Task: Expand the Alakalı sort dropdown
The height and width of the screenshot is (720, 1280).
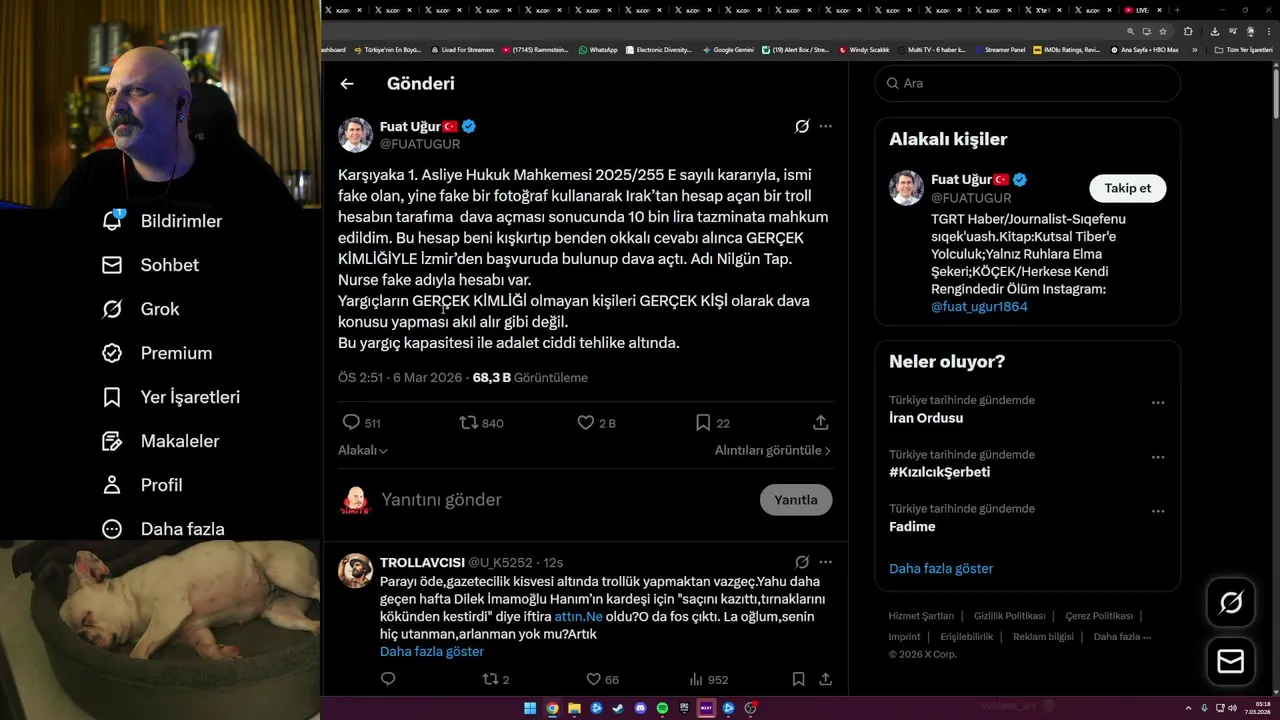Action: click(363, 451)
